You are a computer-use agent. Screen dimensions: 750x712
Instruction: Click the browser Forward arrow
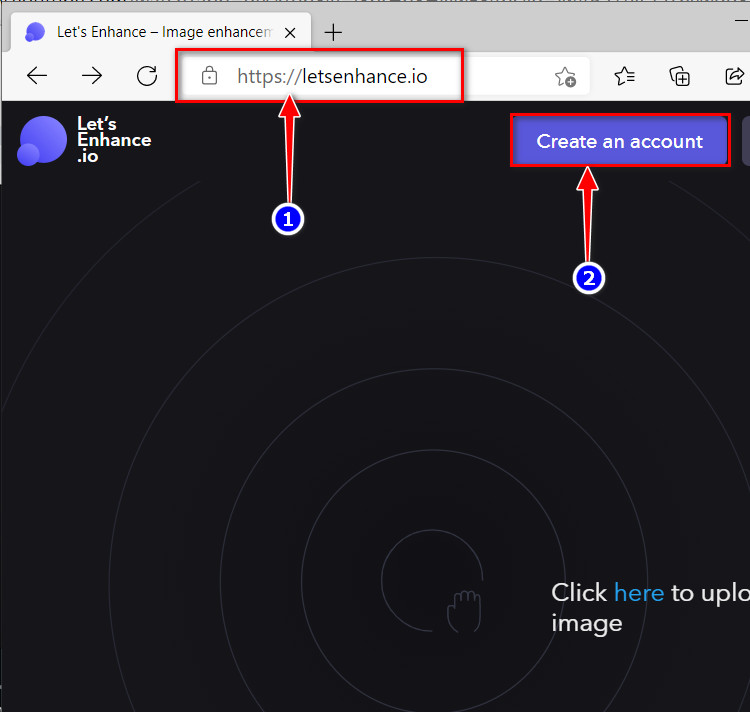coord(92,76)
